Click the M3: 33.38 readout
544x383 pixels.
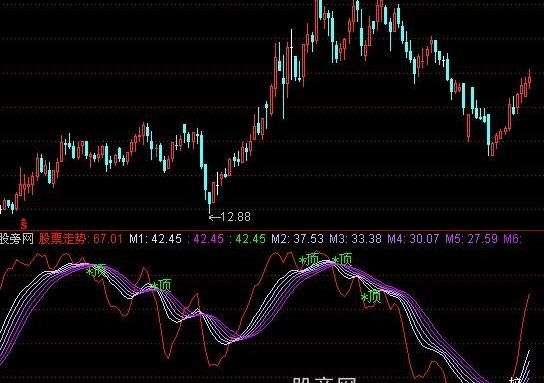[355, 239]
